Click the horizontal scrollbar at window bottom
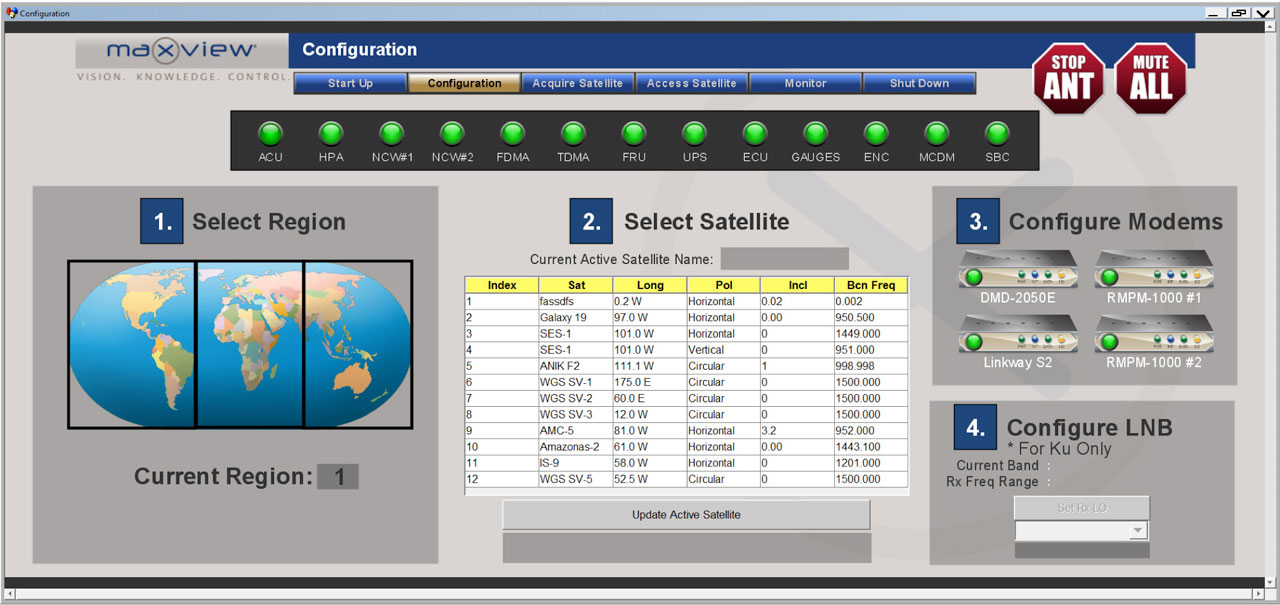Image resolution: width=1280 pixels, height=605 pixels. [x=640, y=595]
